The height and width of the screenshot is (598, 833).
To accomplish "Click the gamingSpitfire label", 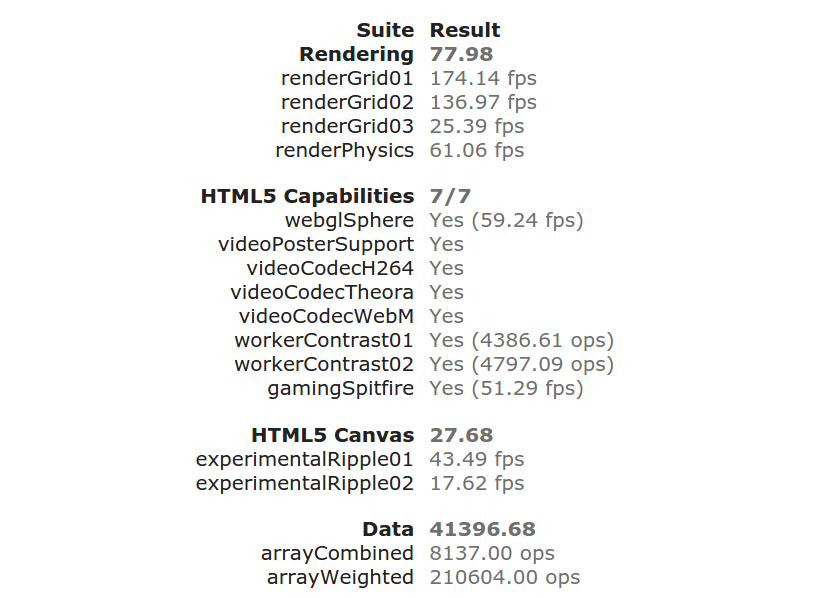I will coord(340,388).
